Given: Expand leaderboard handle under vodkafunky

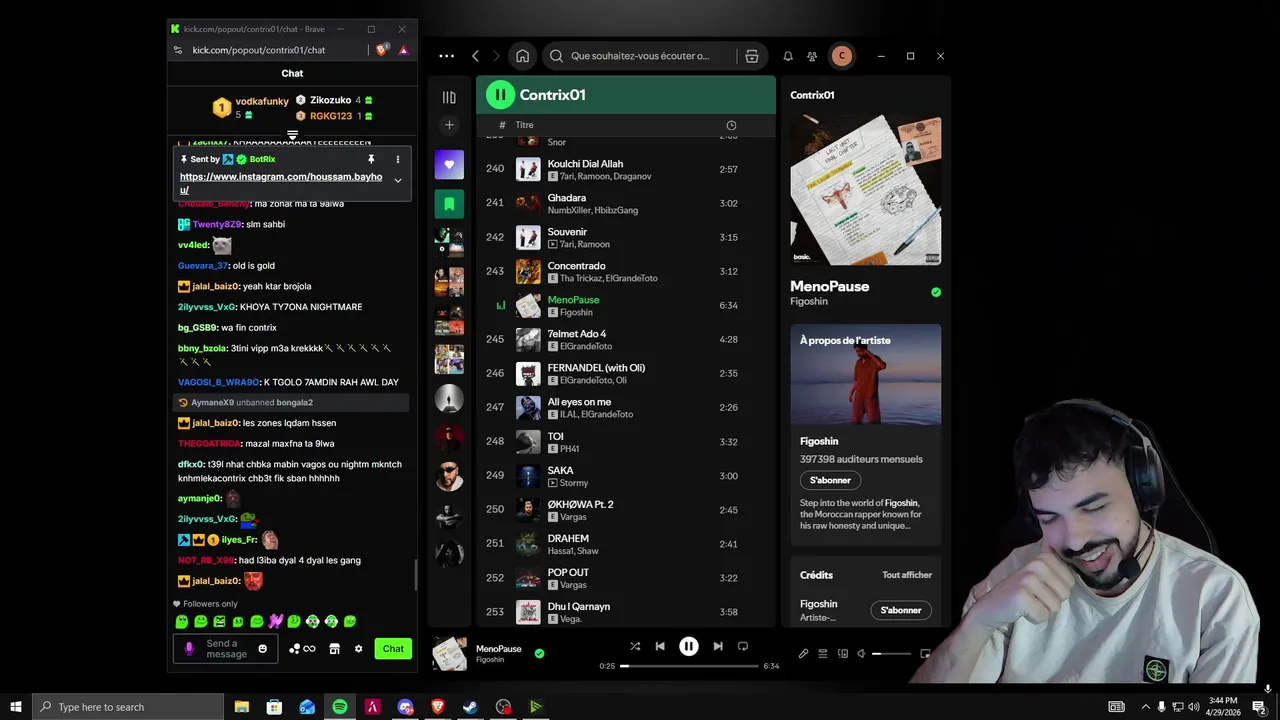Looking at the screenshot, I should click(292, 134).
